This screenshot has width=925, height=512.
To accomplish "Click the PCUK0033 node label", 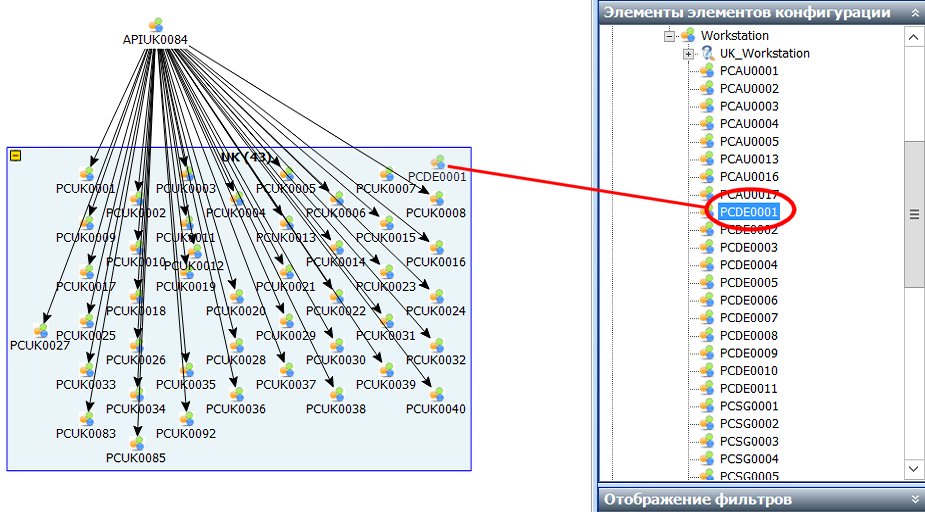I will coord(86,385).
